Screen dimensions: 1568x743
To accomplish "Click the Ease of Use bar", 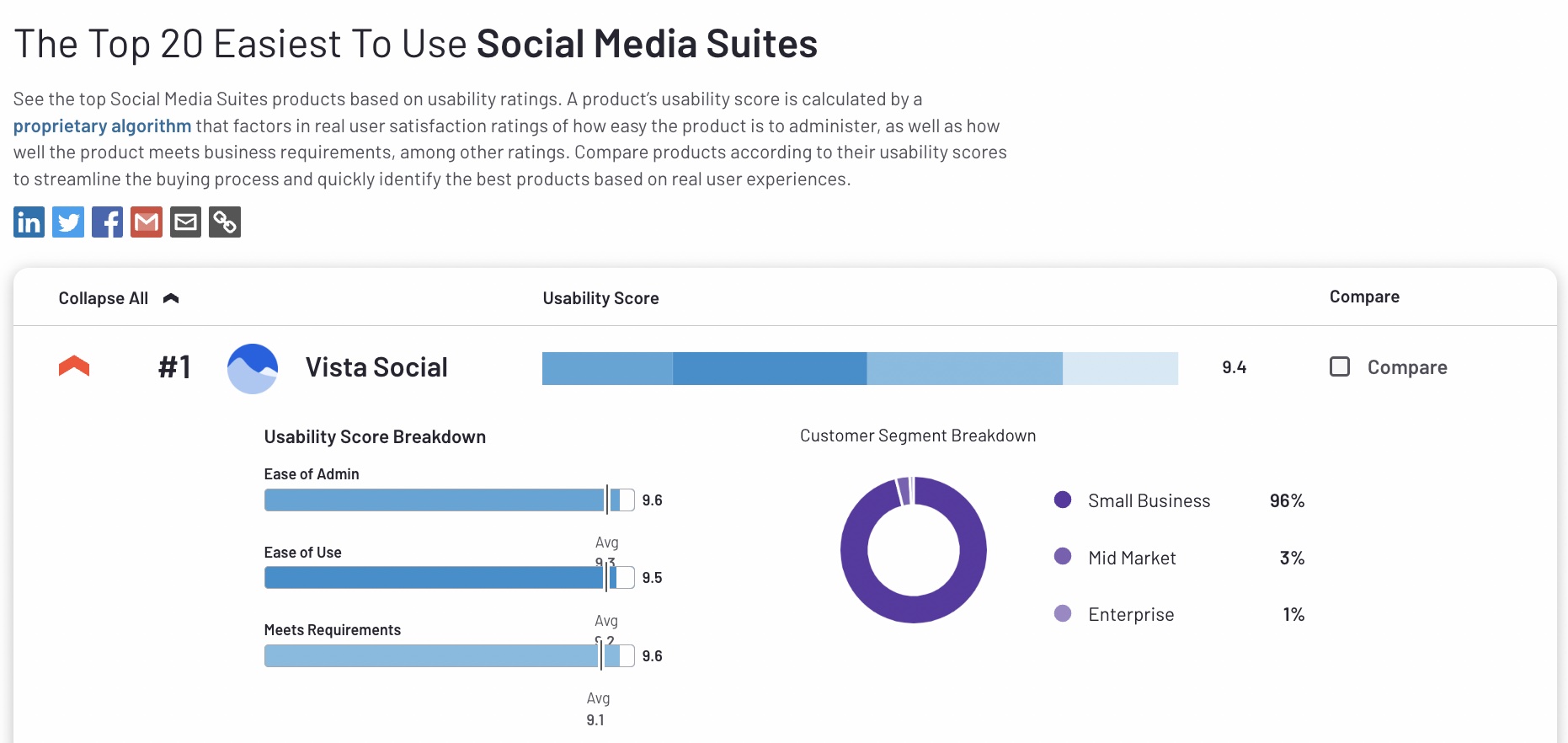I will (434, 578).
